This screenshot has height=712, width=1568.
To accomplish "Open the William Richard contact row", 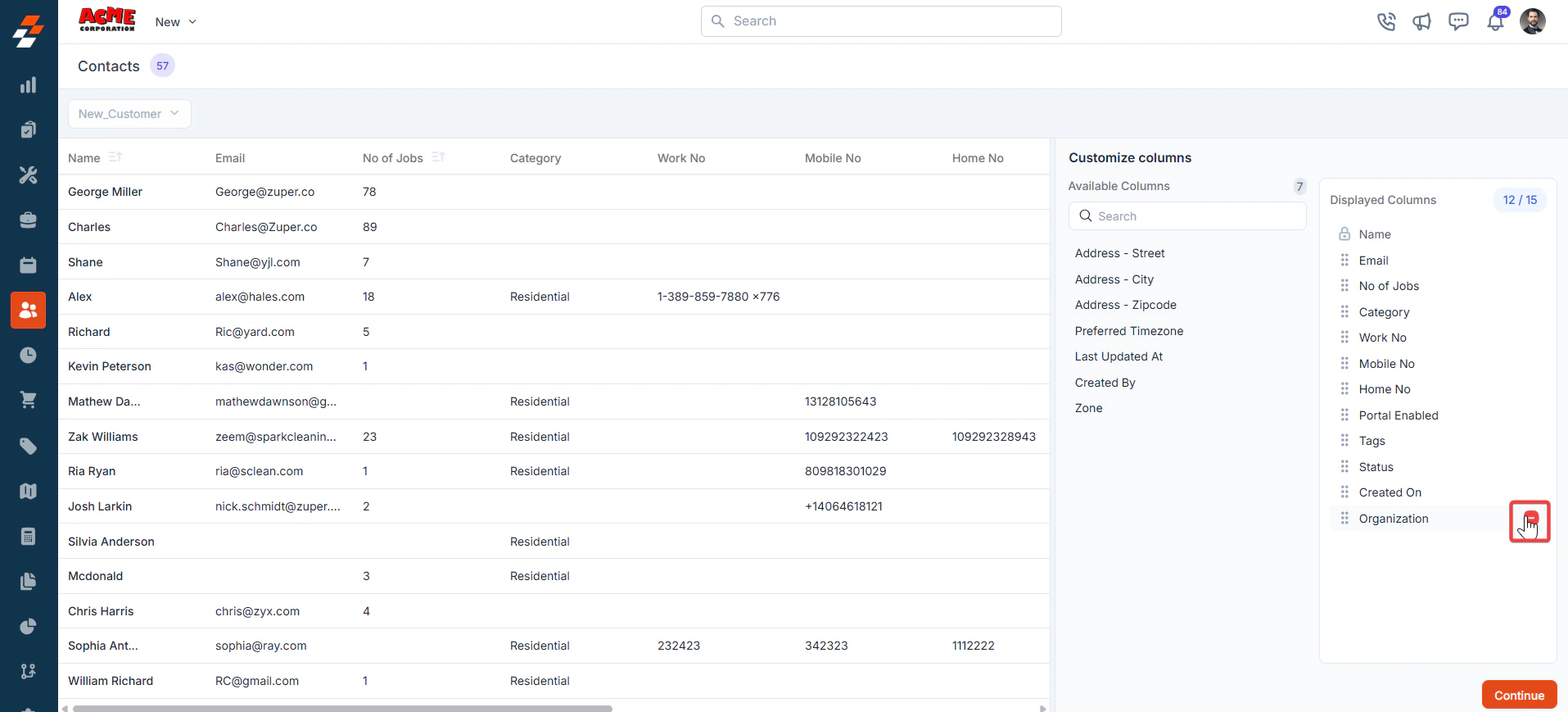I will point(554,681).
